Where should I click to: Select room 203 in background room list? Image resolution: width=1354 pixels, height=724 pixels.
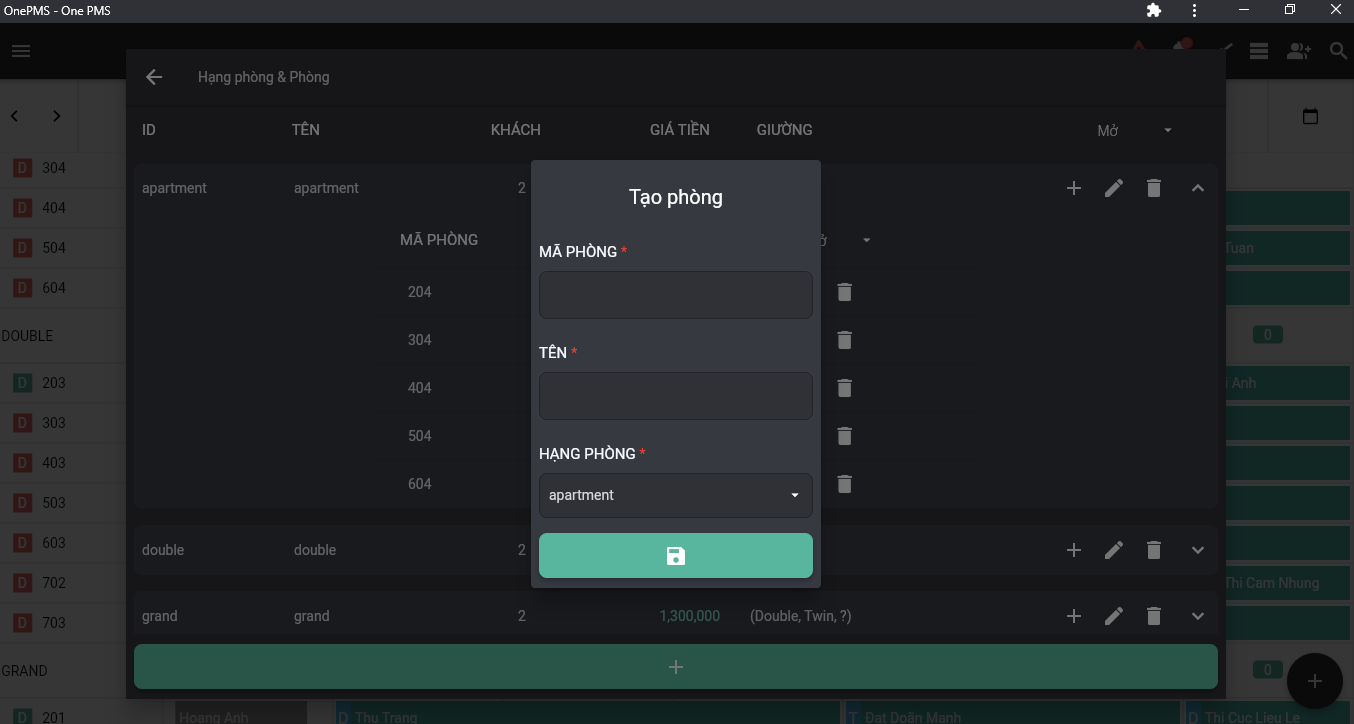pos(54,383)
